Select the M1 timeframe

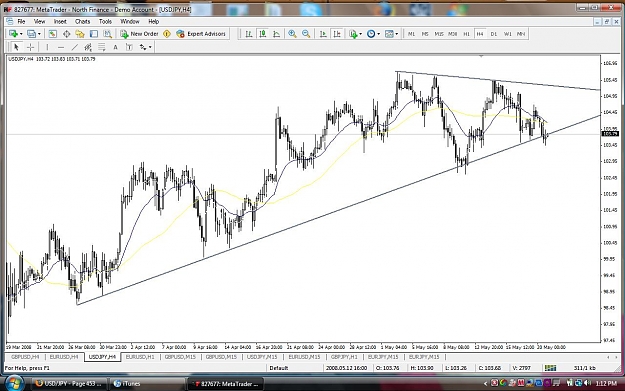411,34
